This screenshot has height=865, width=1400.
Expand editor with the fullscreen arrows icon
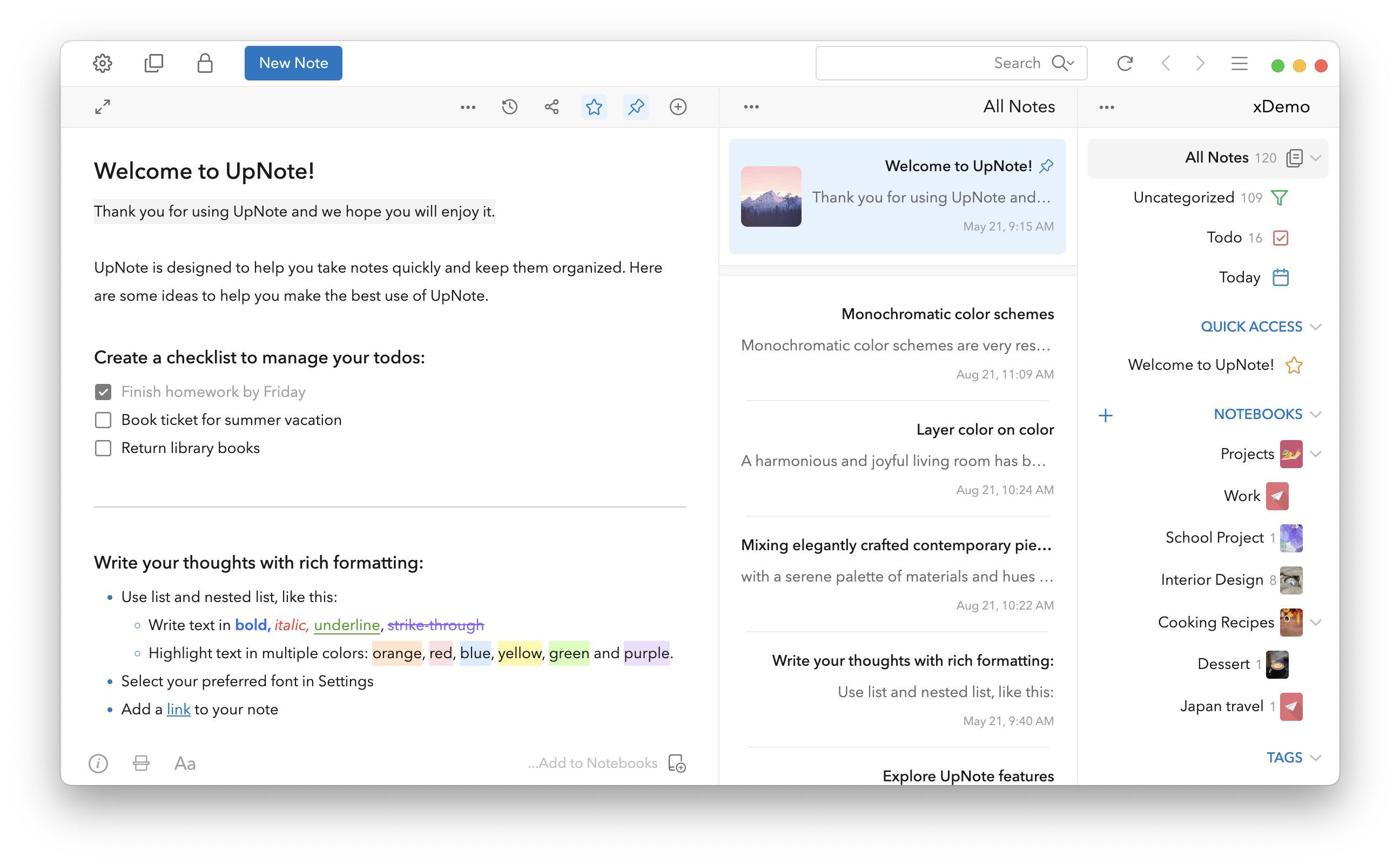[x=103, y=107]
